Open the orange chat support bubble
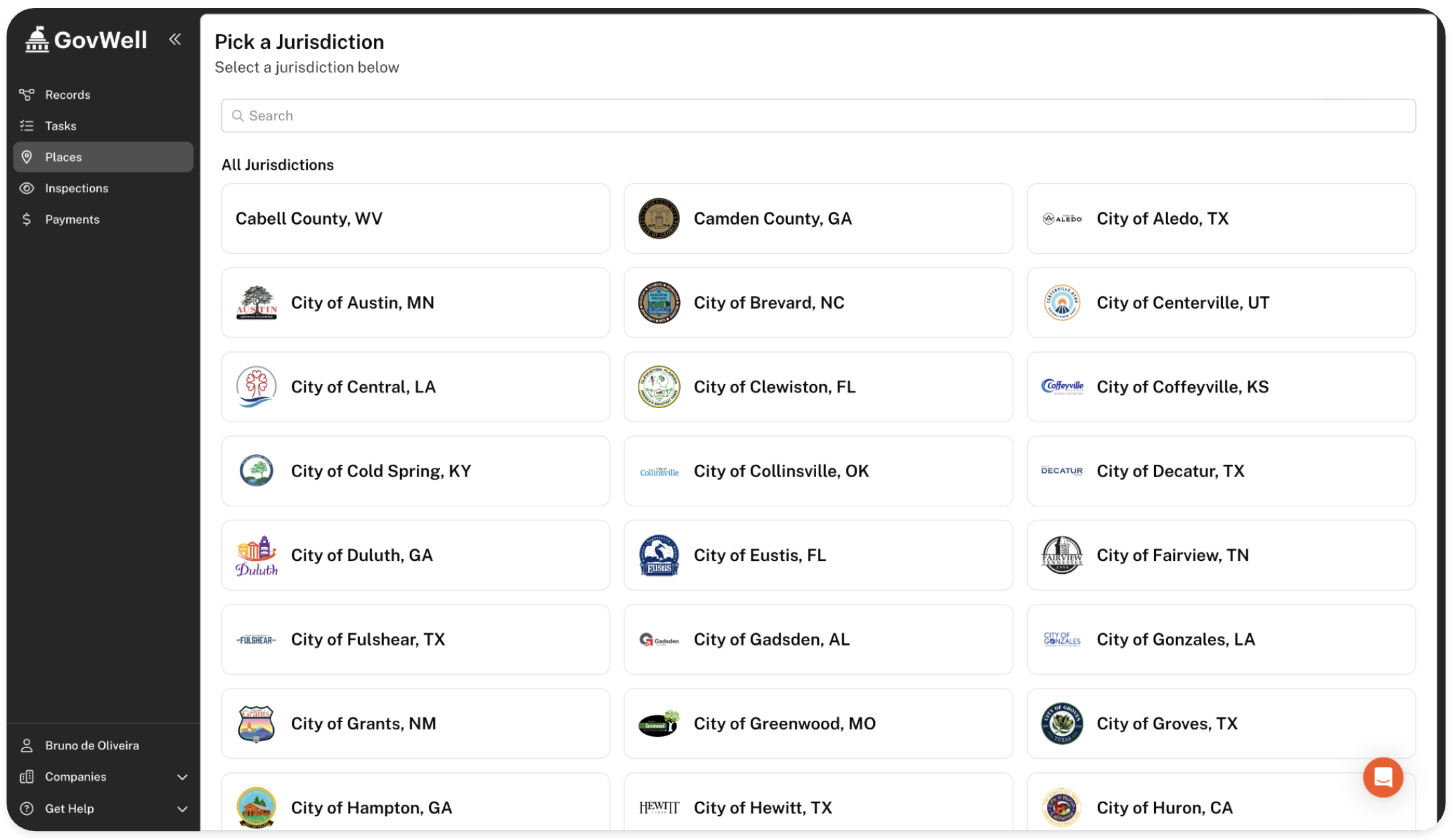The height and width of the screenshot is (839, 1456). [1383, 777]
